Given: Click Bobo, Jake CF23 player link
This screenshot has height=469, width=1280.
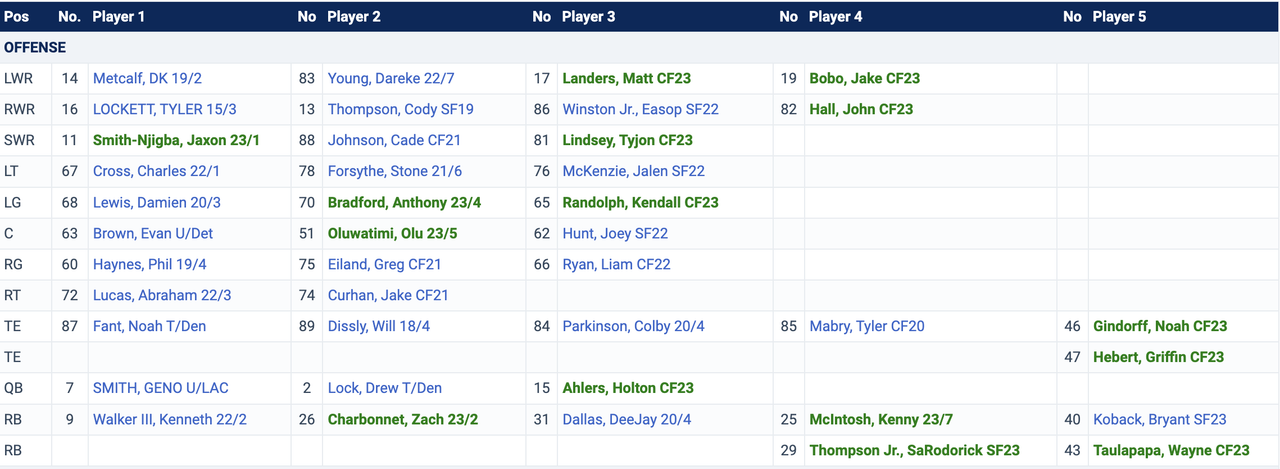Looking at the screenshot, I should 864,78.
